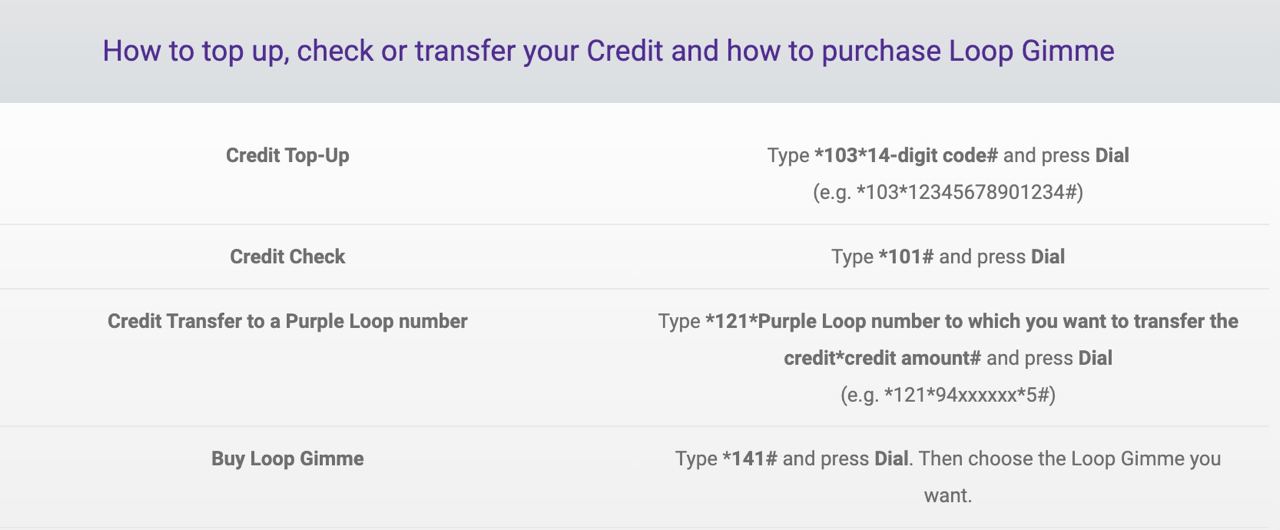Click the final word want. in last row
The width and height of the screenshot is (1280, 530).
tap(947, 495)
